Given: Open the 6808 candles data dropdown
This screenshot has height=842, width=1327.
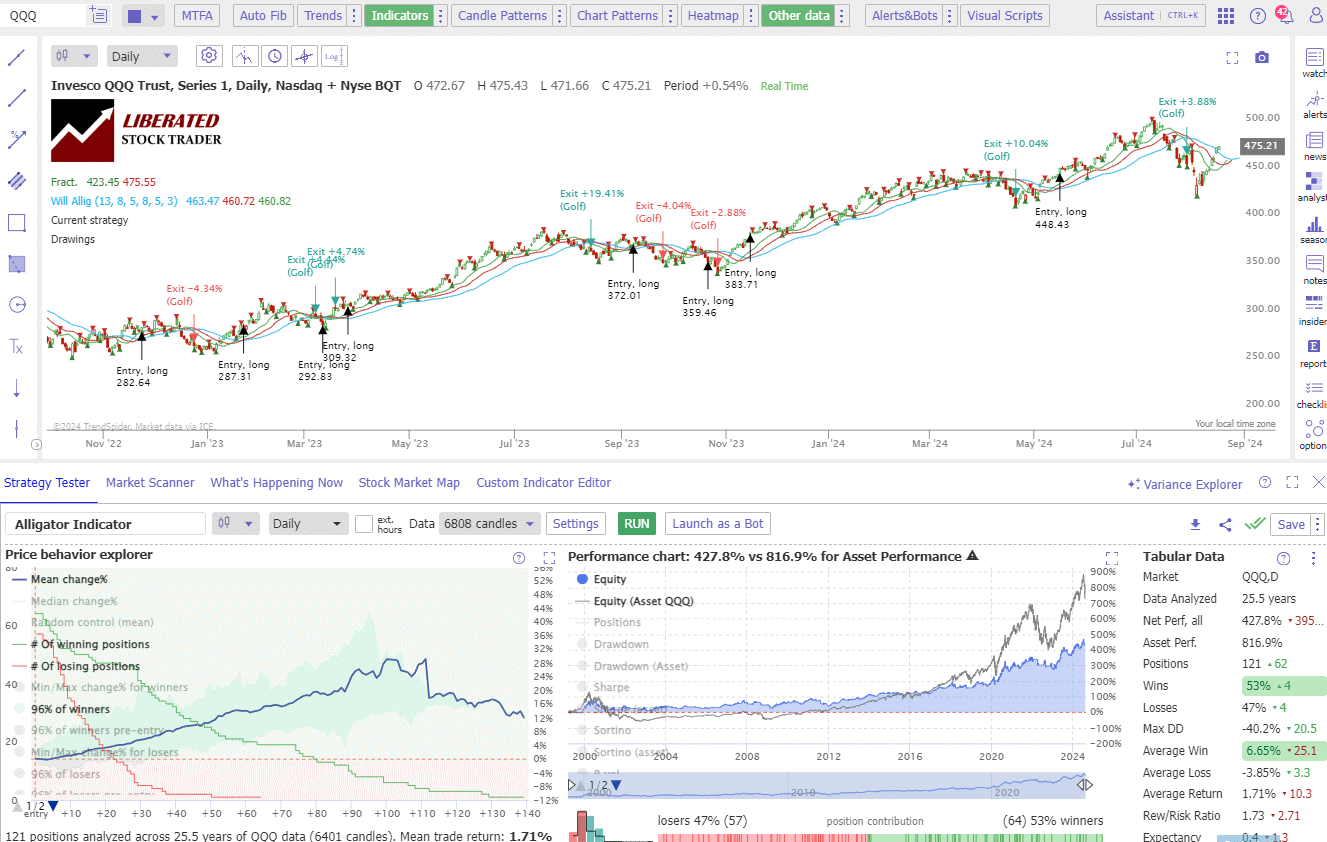Looking at the screenshot, I should tap(489, 523).
